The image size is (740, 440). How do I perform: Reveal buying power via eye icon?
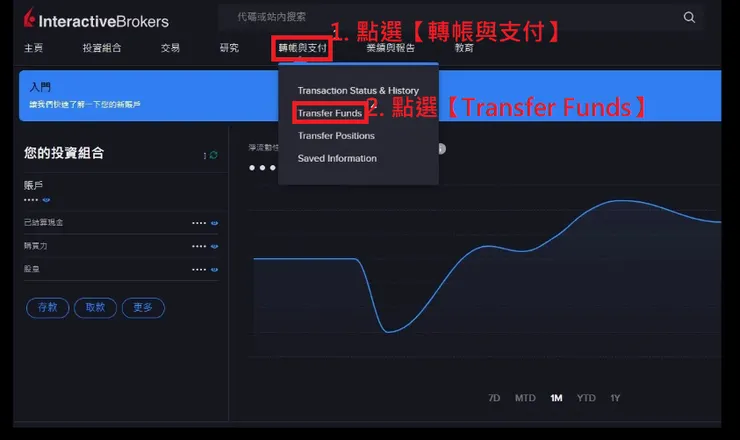click(x=214, y=246)
